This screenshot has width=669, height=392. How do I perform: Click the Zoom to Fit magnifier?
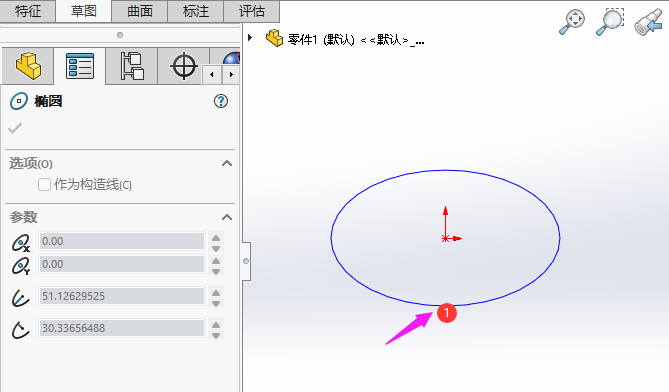click(x=572, y=22)
